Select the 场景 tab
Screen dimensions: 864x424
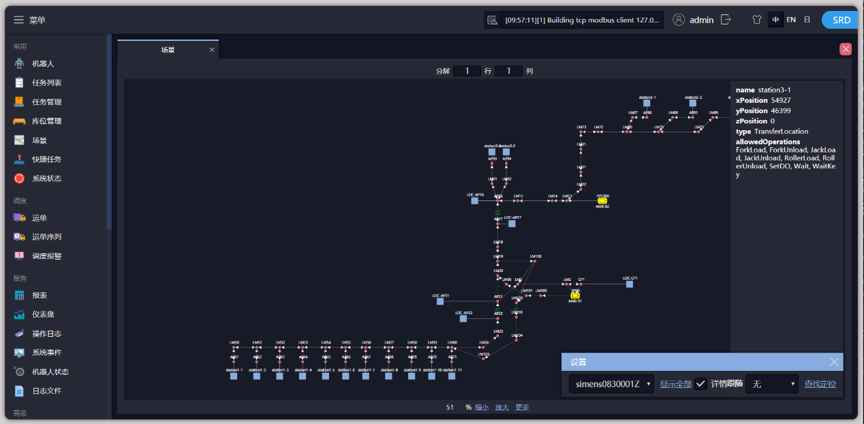coord(168,50)
